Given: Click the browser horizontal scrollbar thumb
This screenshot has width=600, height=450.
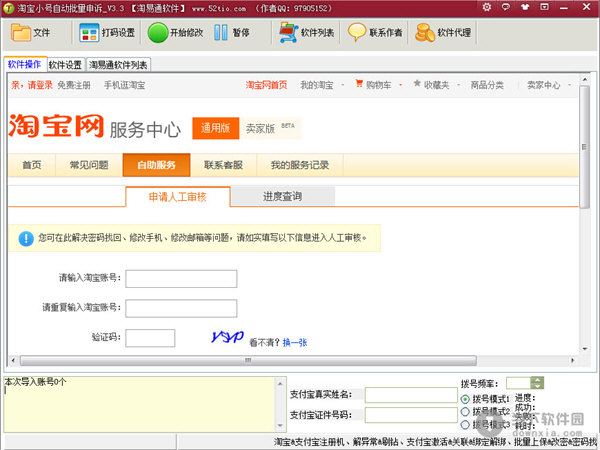Looking at the screenshot, I should (x=248, y=360).
